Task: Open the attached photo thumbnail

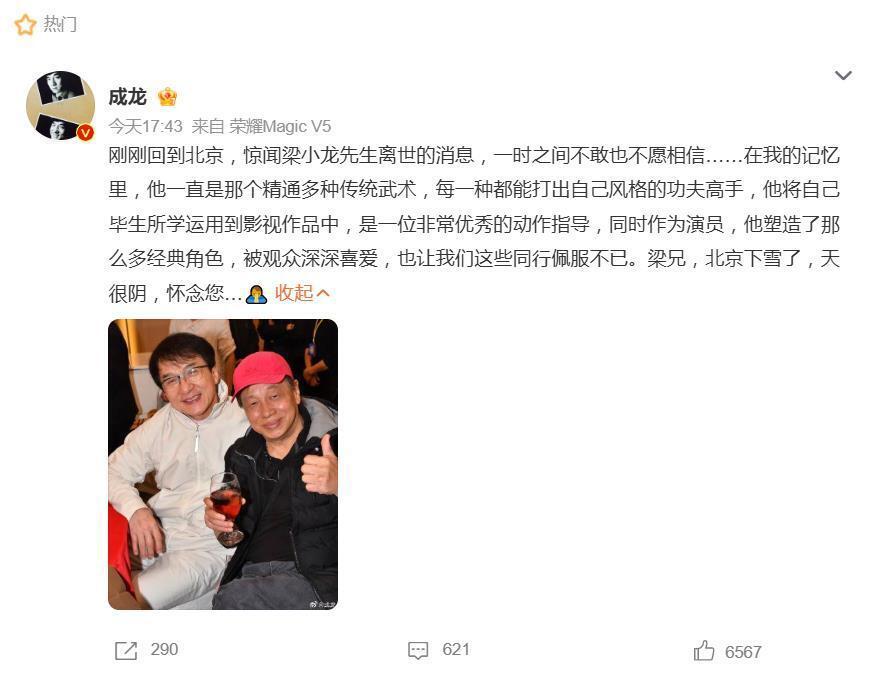Action: point(223,464)
